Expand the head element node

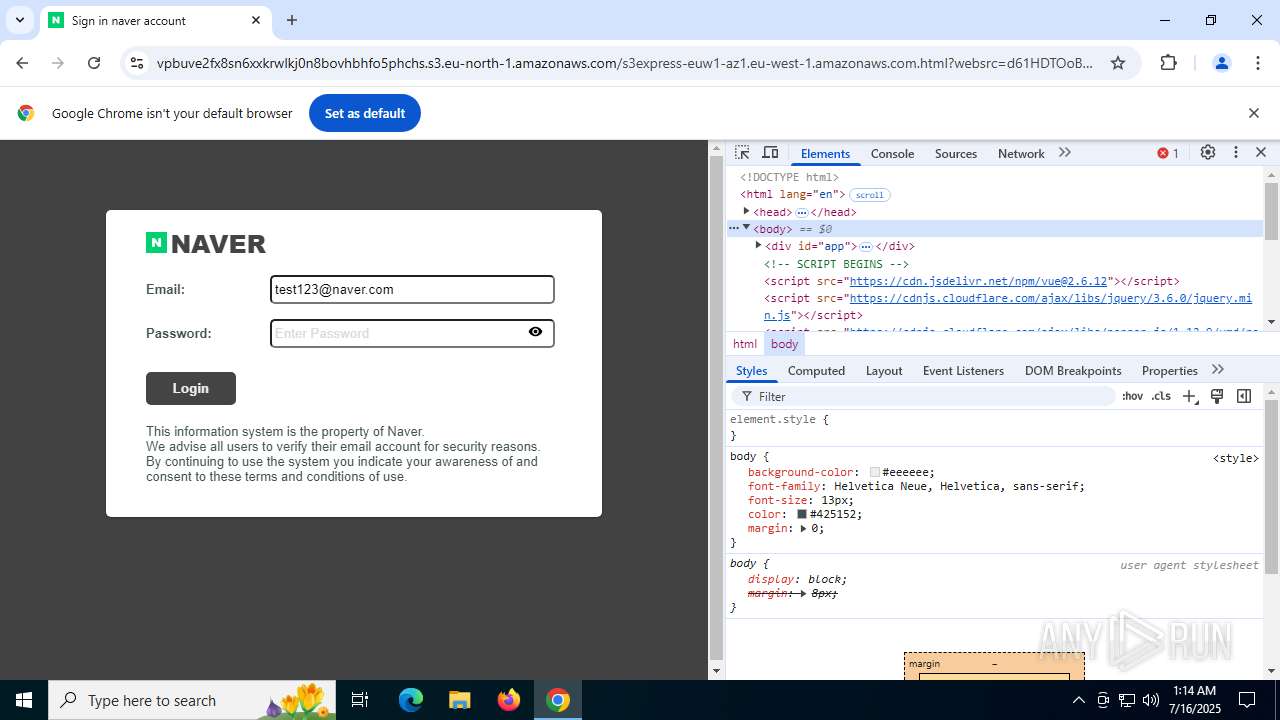(x=746, y=212)
